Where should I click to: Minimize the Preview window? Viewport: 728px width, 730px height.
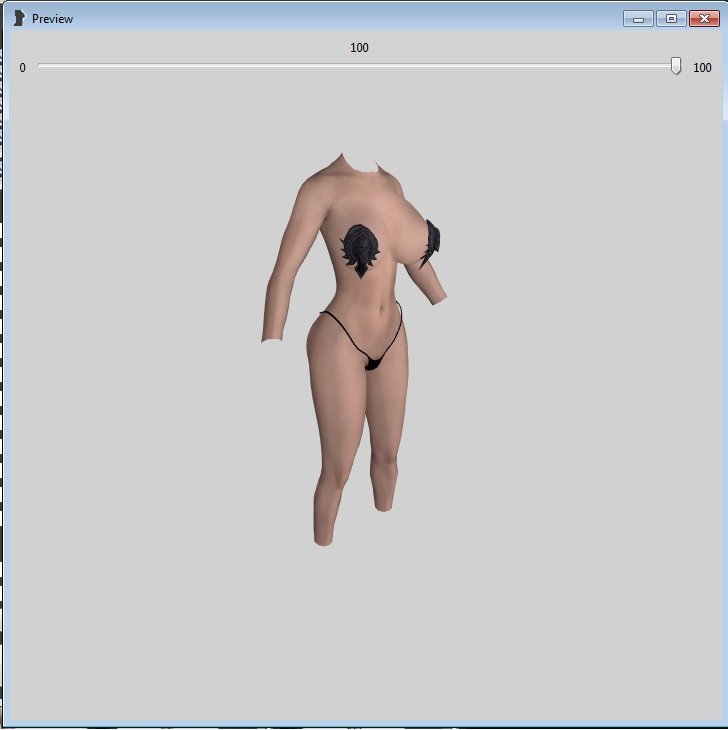click(638, 19)
